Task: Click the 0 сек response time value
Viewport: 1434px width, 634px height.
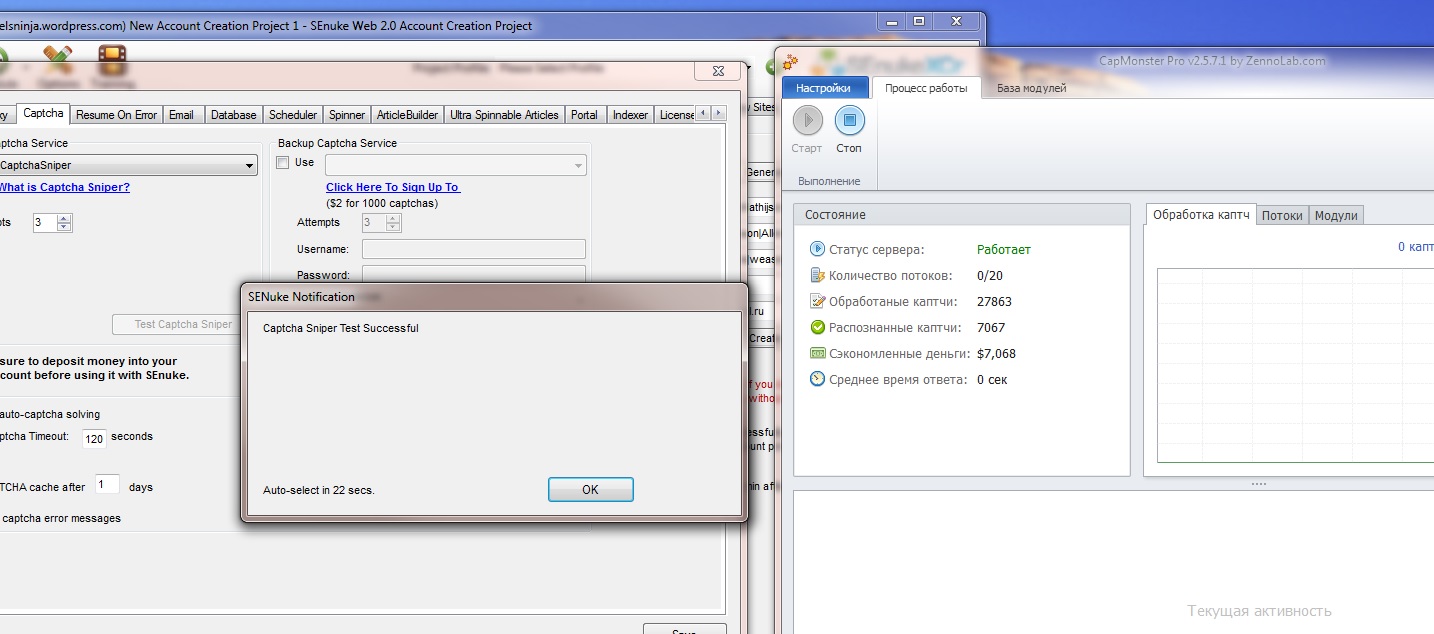Action: (x=993, y=379)
